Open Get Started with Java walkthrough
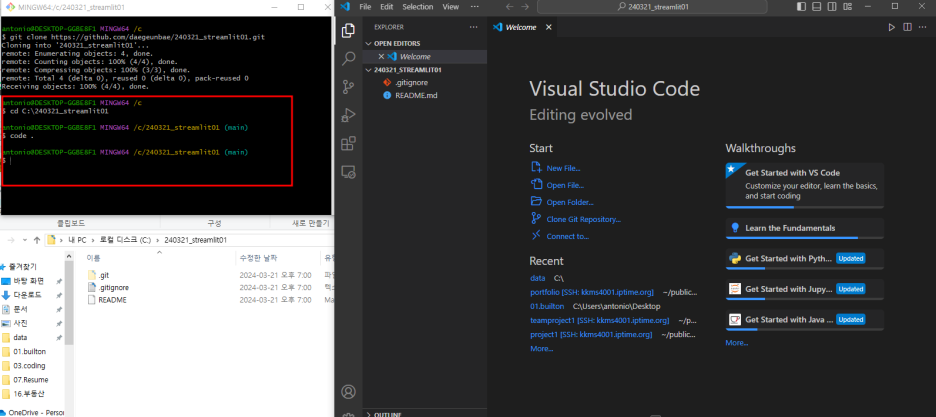The width and height of the screenshot is (936, 417). coord(805,320)
